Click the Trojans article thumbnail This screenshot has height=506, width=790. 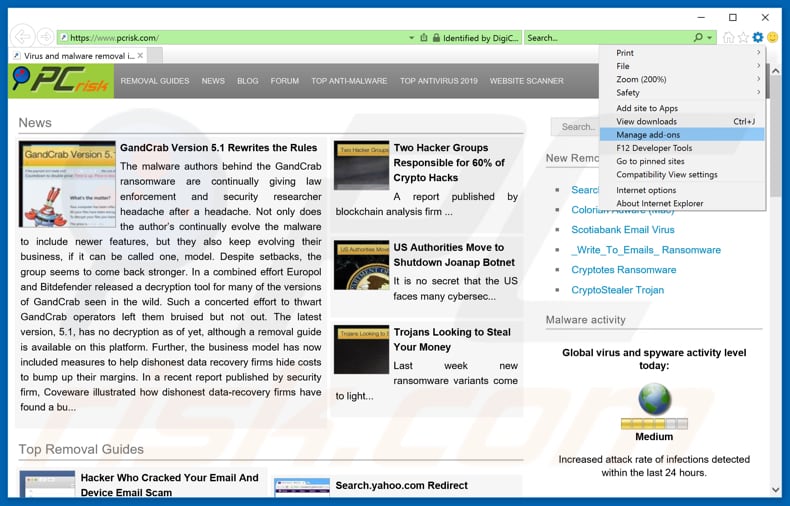tap(361, 350)
